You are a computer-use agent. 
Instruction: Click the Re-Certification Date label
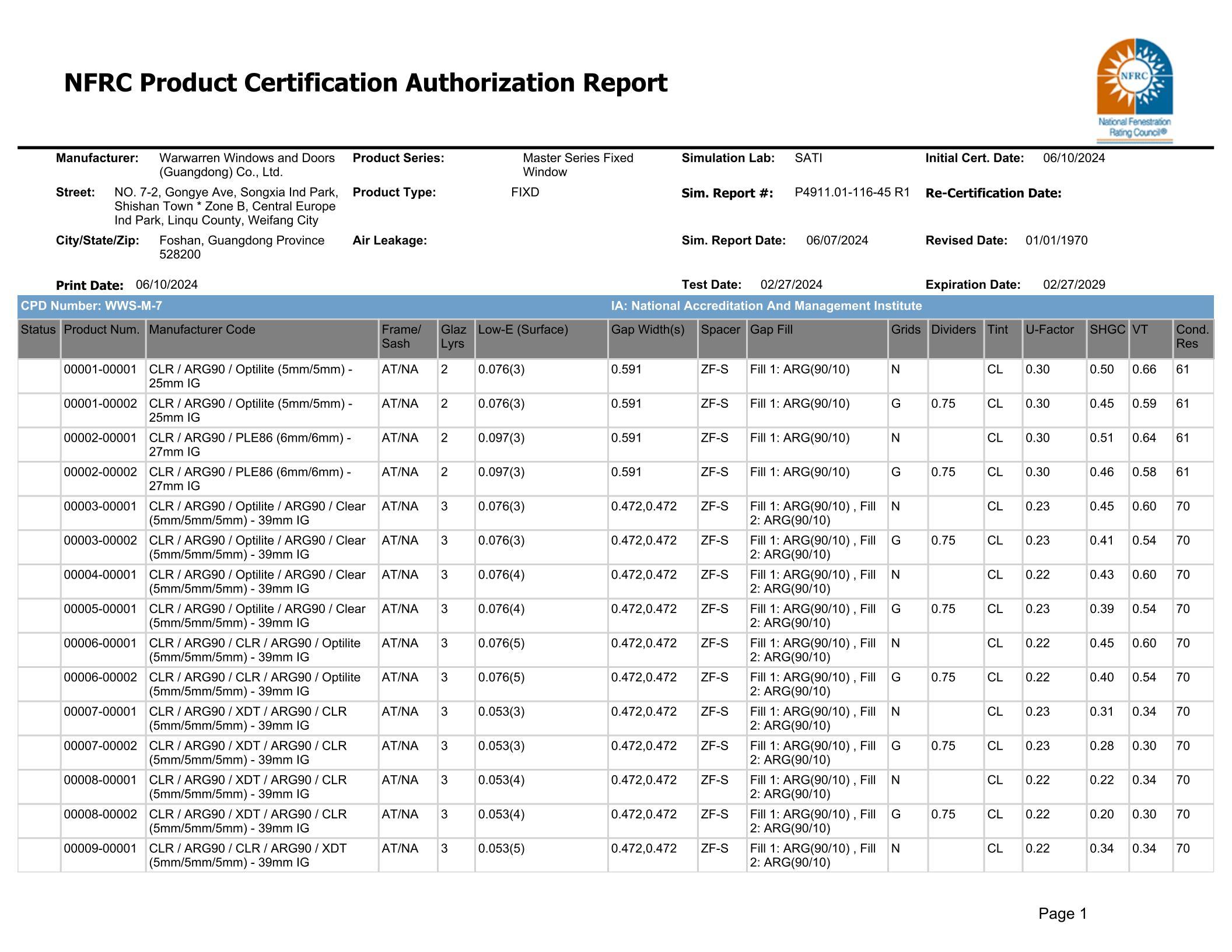(993, 193)
